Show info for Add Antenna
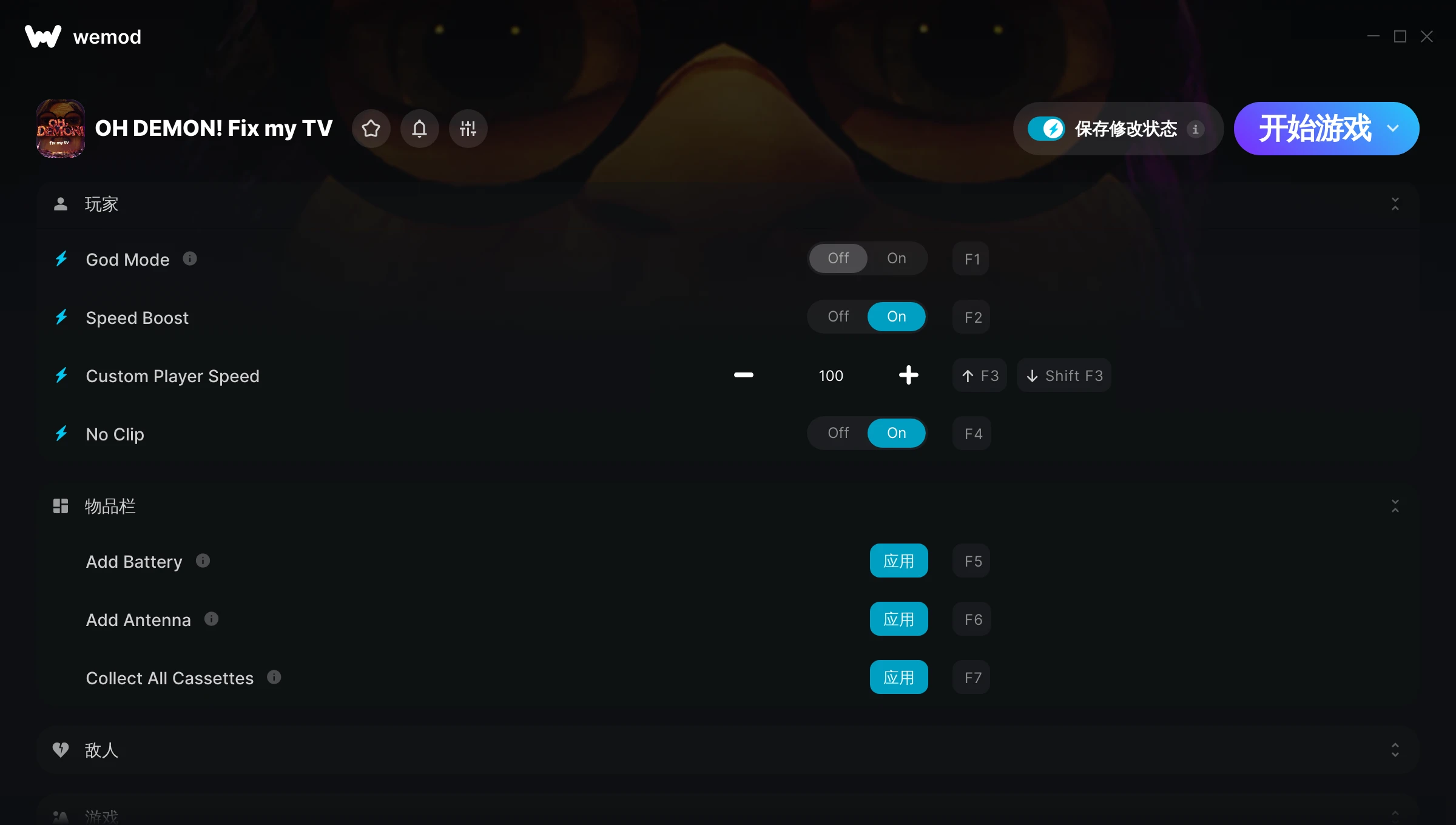 click(211, 619)
